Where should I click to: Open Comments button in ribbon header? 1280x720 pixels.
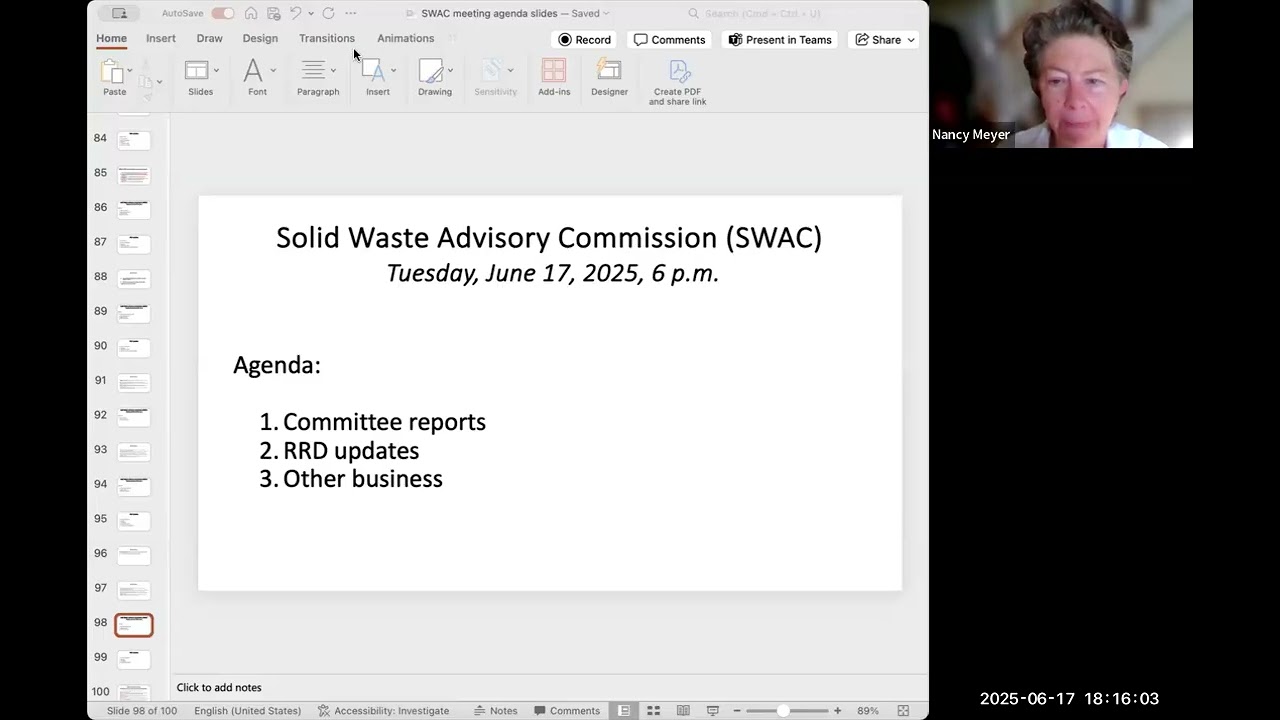coord(669,40)
